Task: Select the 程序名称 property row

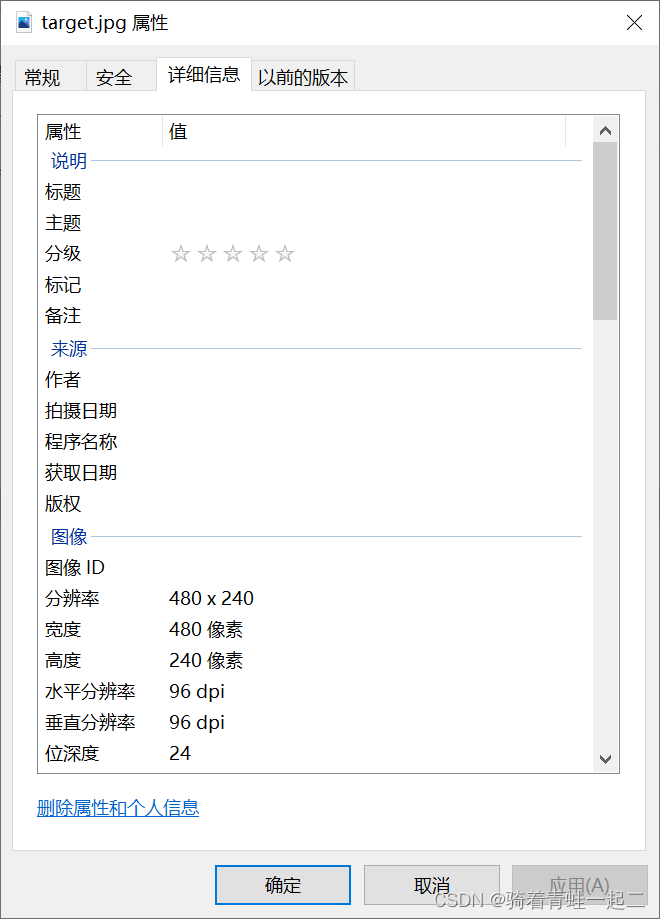Action: point(315,442)
